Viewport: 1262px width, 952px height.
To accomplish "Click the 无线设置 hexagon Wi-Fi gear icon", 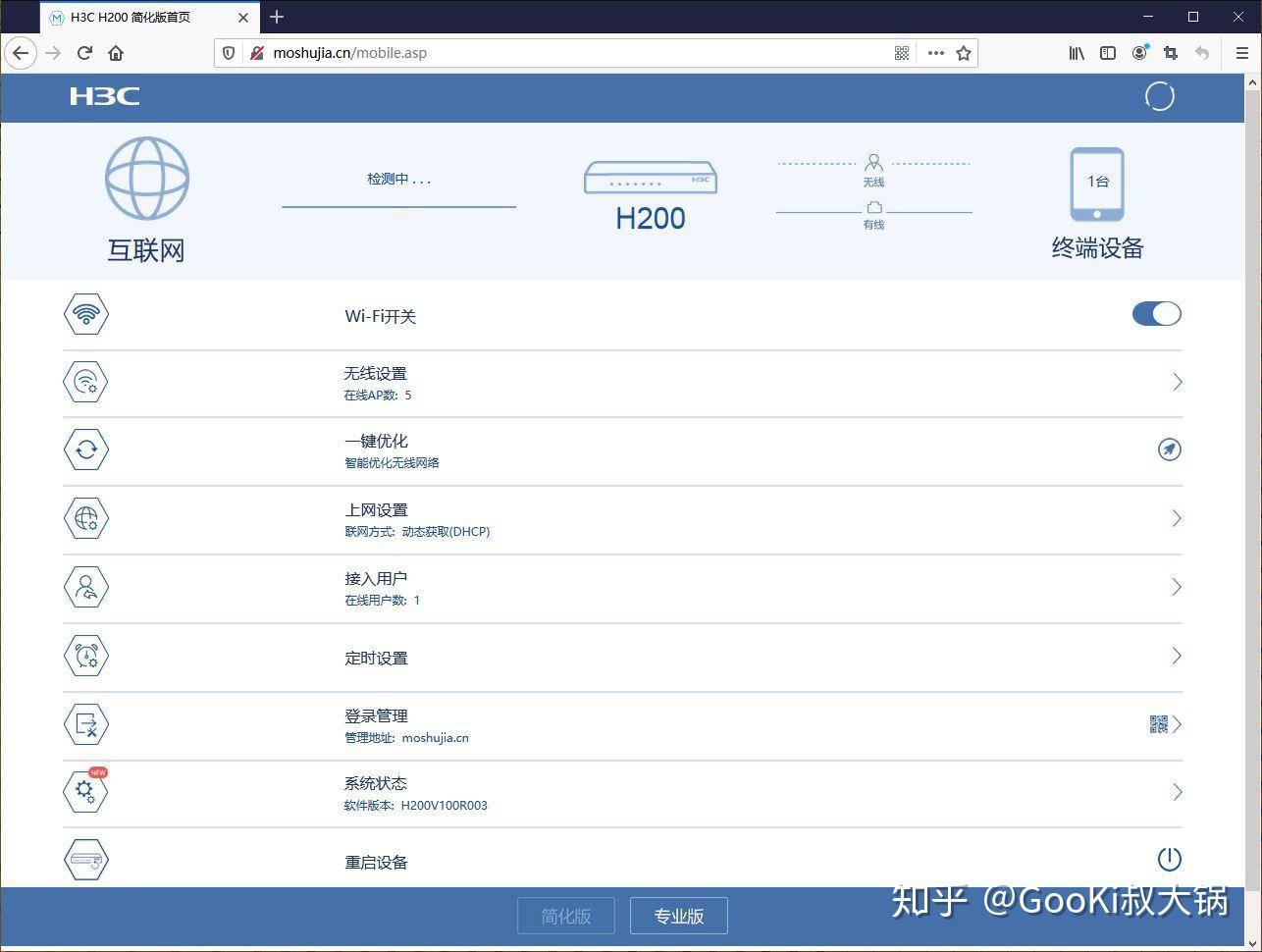I will pyautogui.click(x=86, y=382).
